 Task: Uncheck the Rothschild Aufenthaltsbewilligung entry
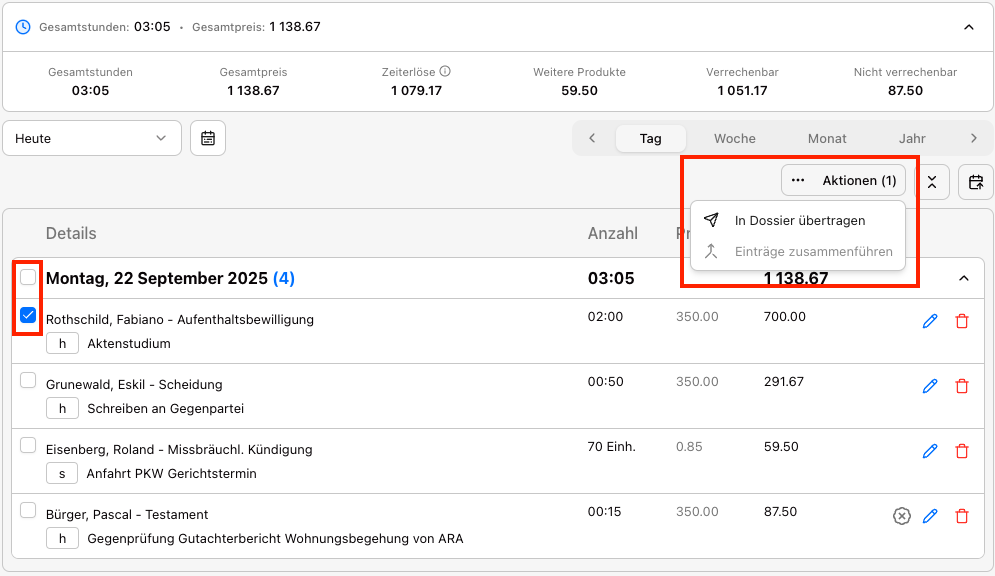(x=28, y=315)
